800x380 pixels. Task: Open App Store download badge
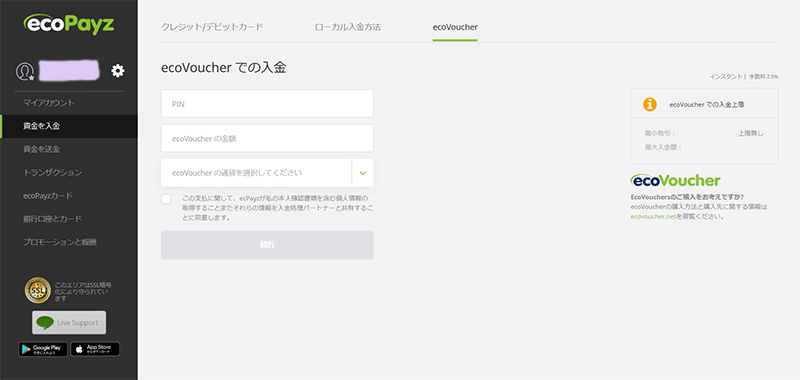coord(95,349)
